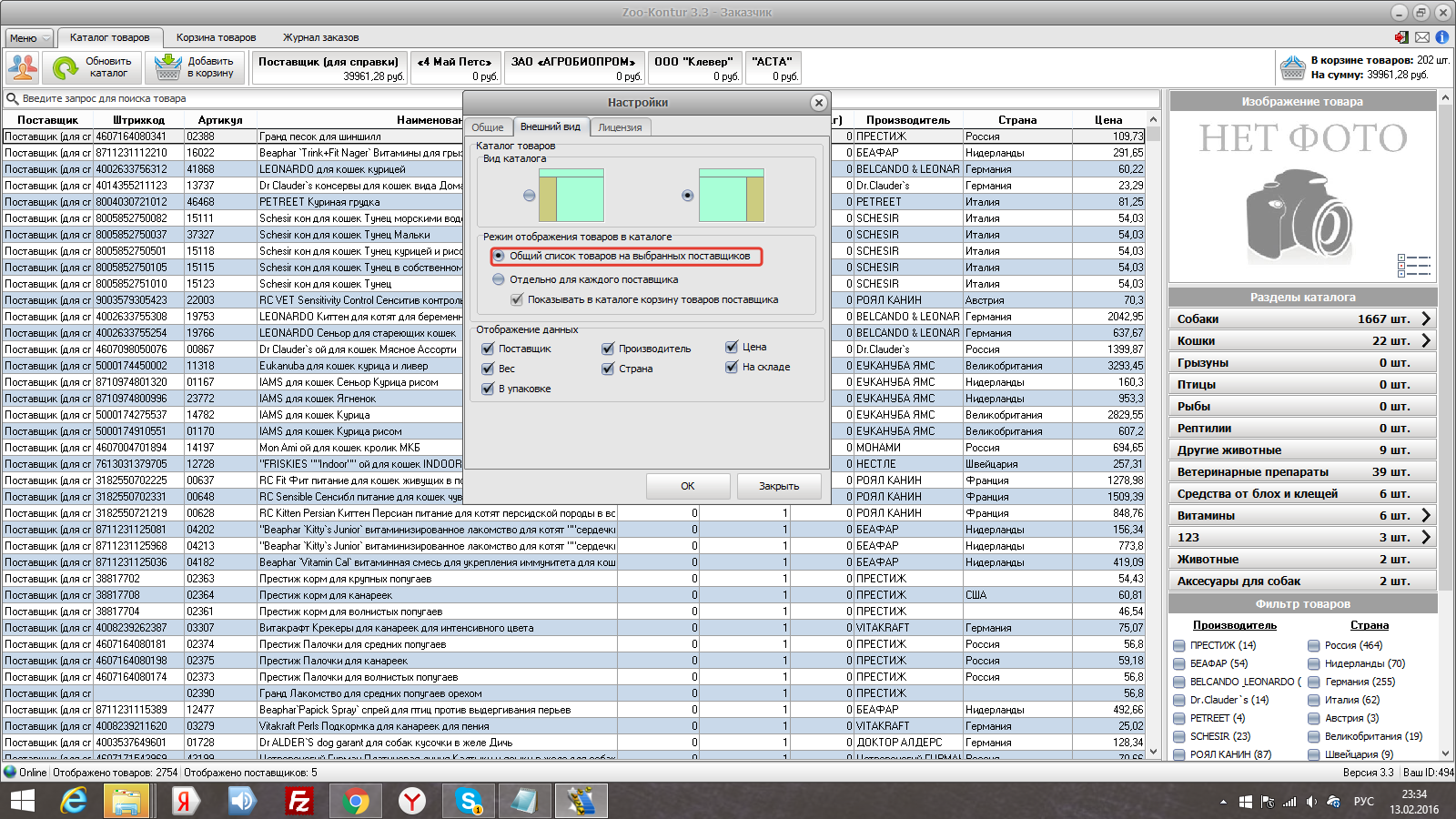Click the volume tray icon
Image resolution: width=1456 pixels, height=819 pixels.
click(x=1311, y=802)
